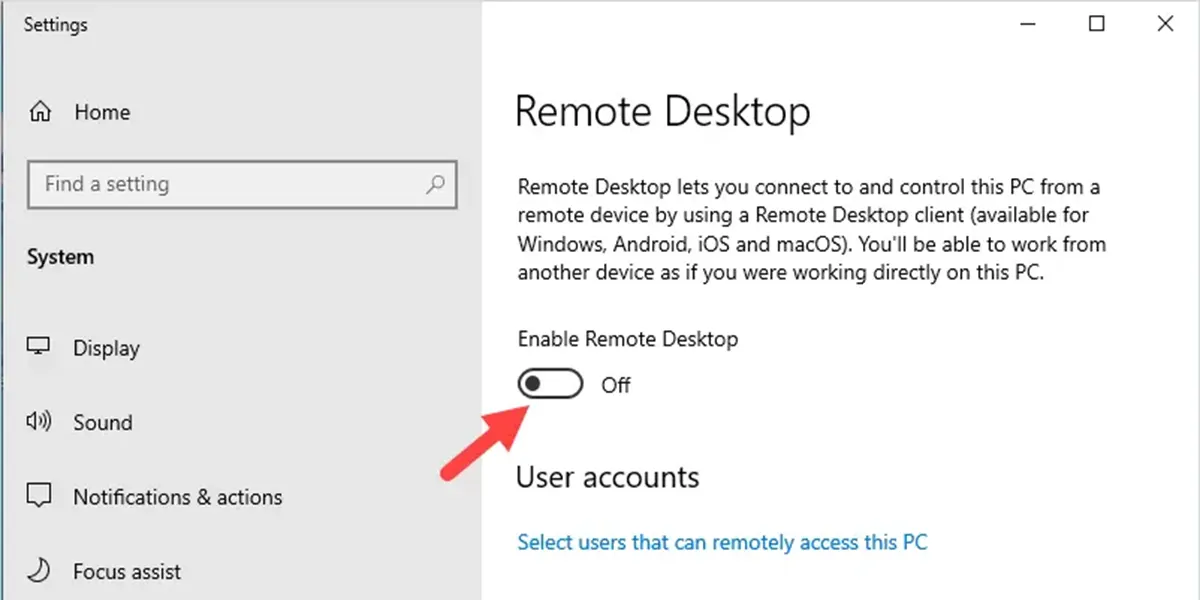
Task: Click the magnifier icon in search box
Action: (x=436, y=184)
